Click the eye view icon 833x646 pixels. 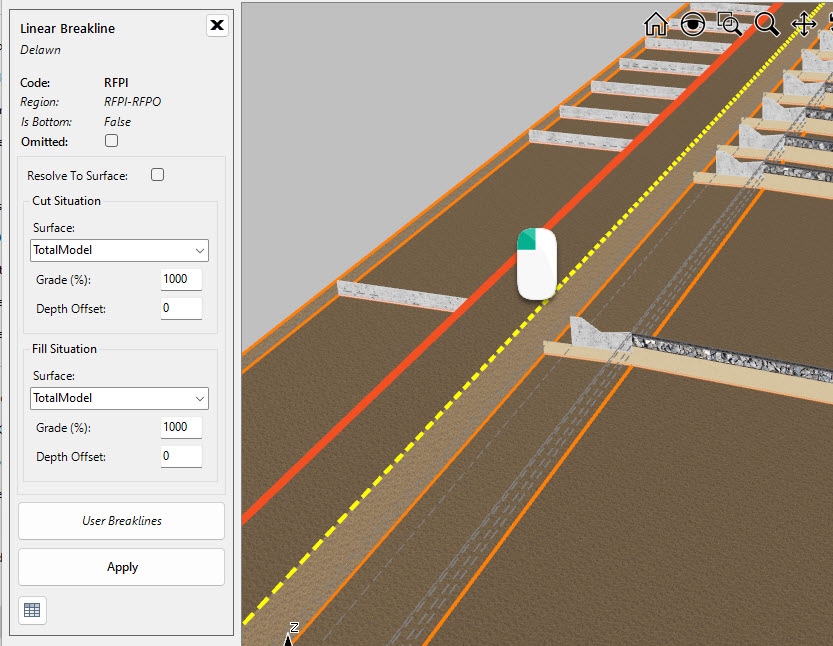pyautogui.click(x=692, y=24)
